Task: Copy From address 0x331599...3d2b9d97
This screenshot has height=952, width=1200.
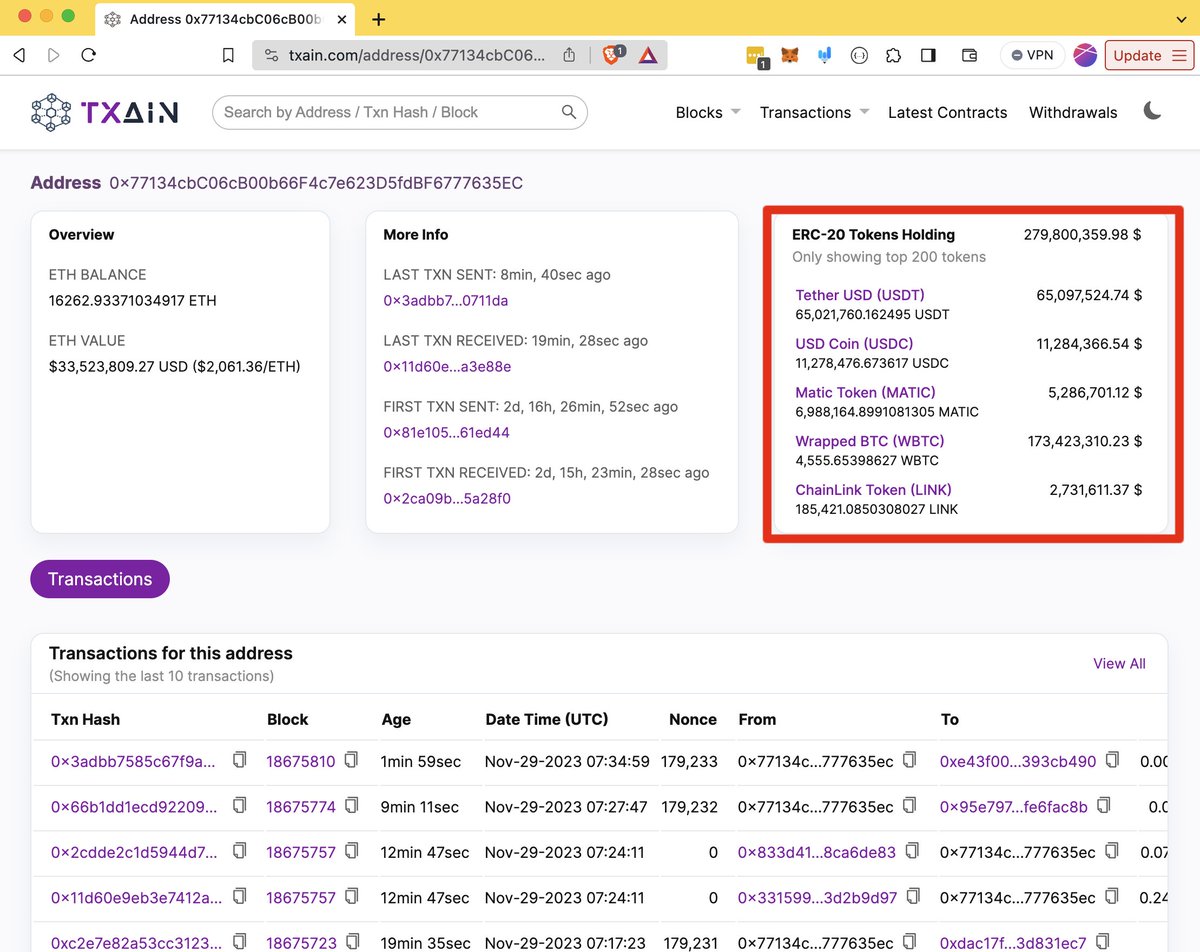Action: click(913, 897)
